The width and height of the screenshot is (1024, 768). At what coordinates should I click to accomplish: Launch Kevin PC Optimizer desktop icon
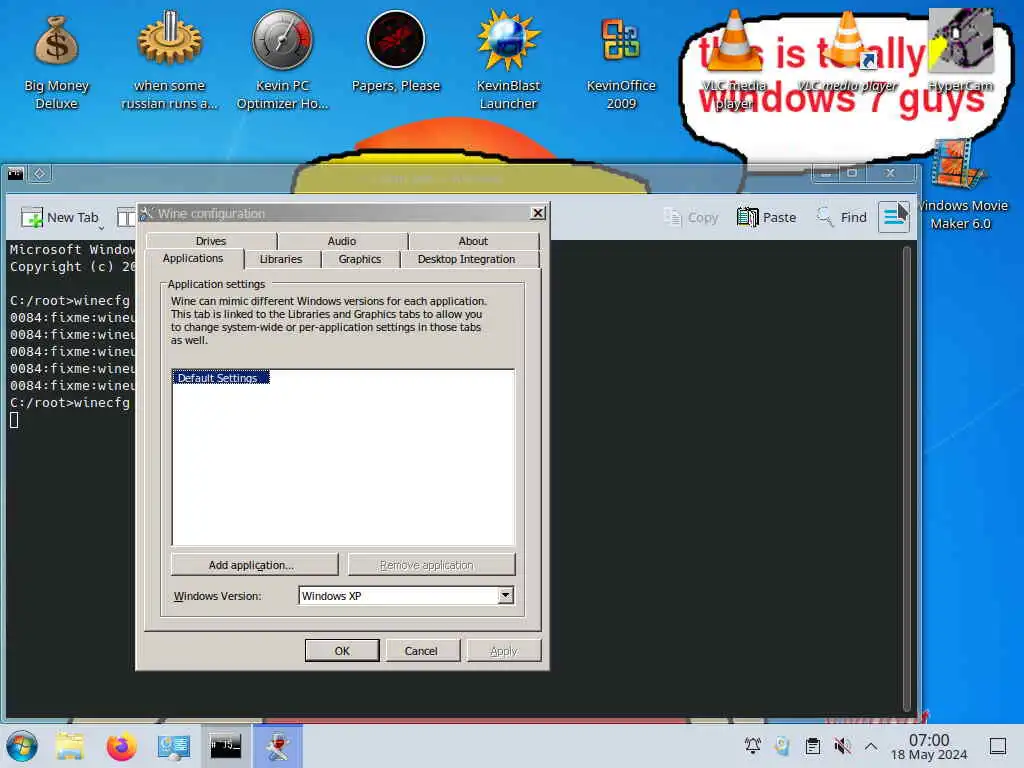pyautogui.click(x=282, y=60)
